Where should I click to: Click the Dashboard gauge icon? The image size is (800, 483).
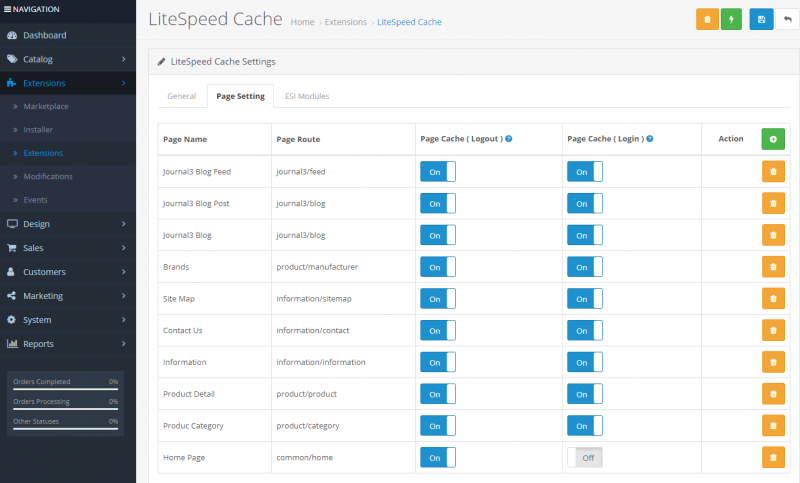(12, 35)
